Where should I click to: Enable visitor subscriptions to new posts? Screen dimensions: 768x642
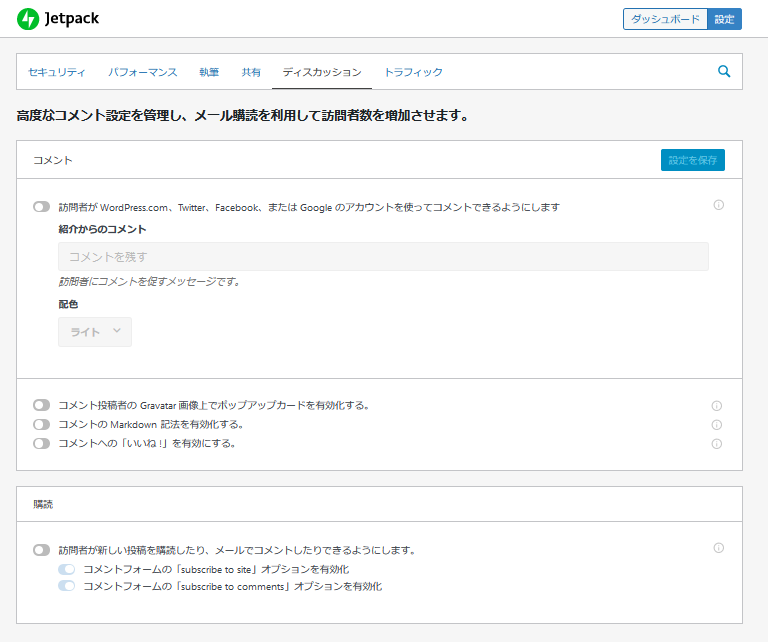pos(41,550)
